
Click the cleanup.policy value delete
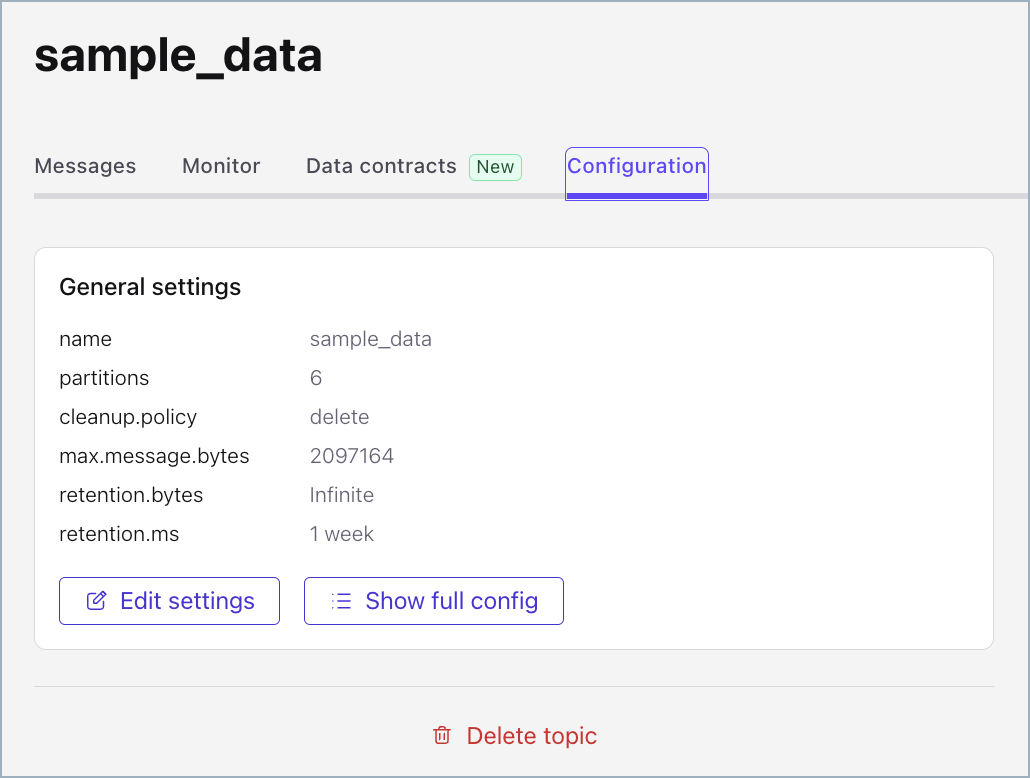[x=339, y=417]
